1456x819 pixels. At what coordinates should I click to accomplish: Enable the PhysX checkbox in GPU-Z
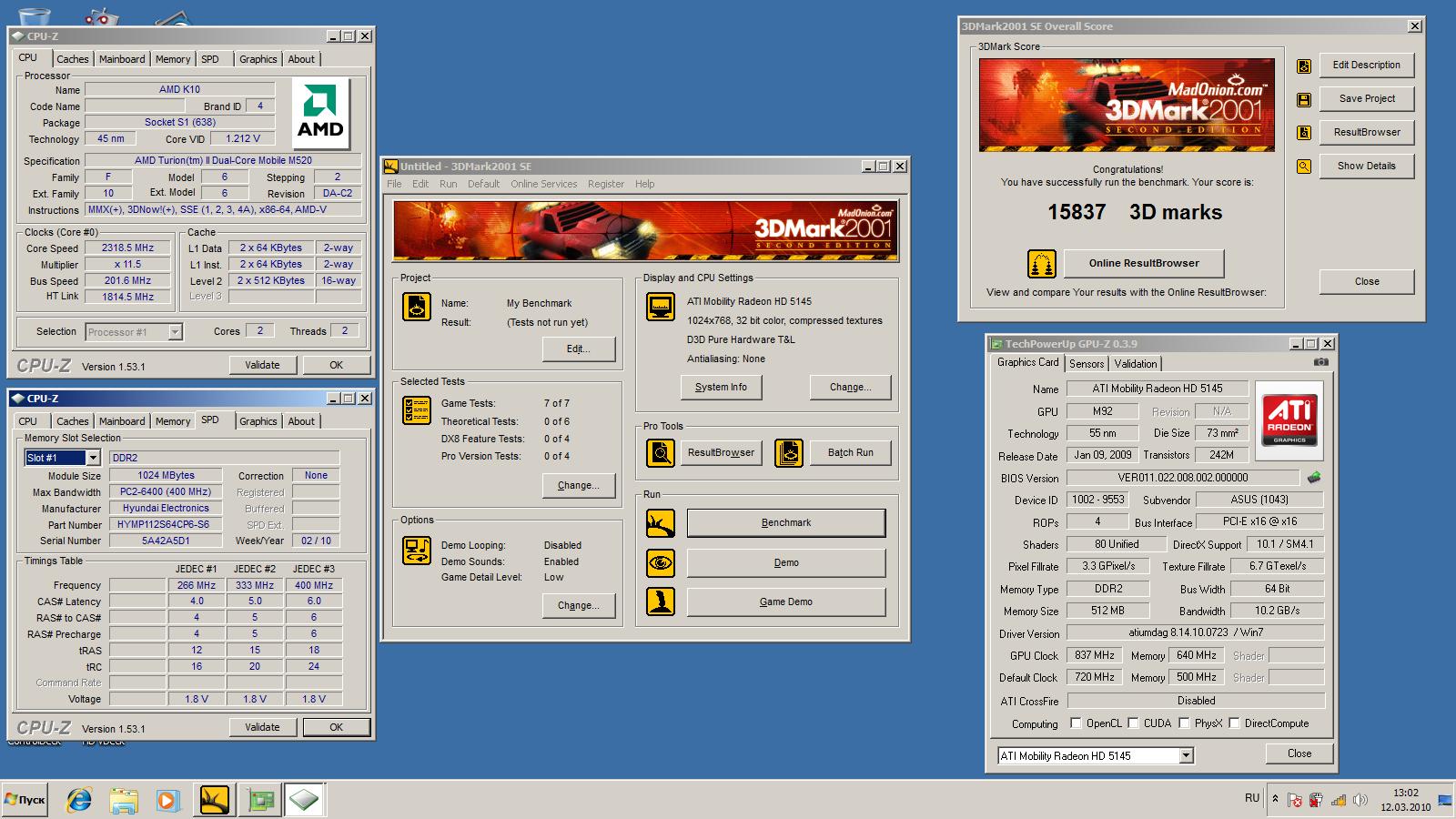point(1184,723)
